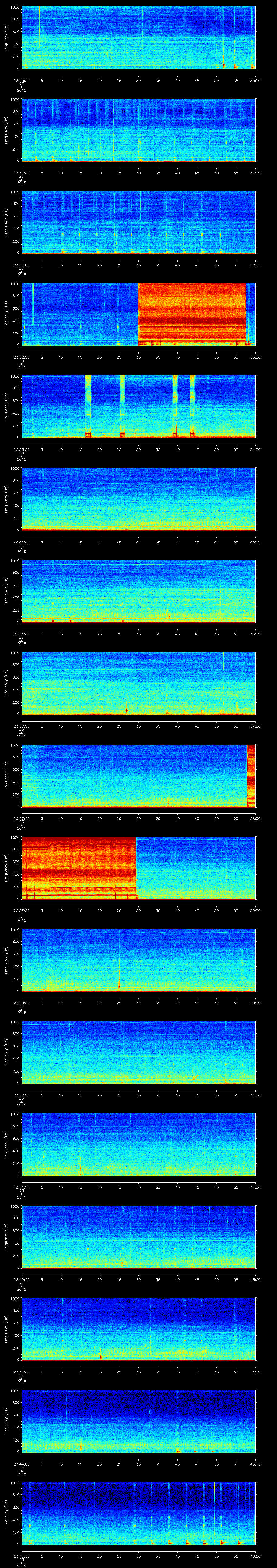Click the 33:00 end-of-axis label
The width and height of the screenshot is (277, 1568).
coord(256,357)
